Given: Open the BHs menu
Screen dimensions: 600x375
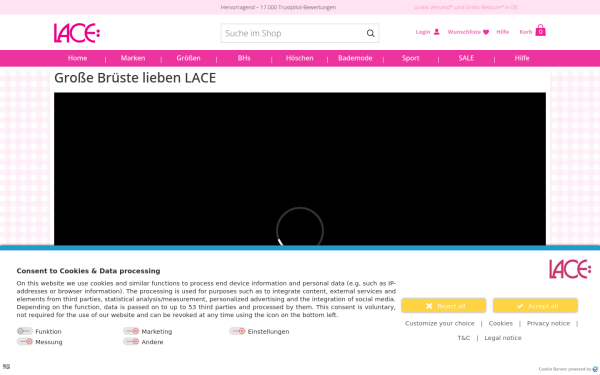Looking at the screenshot, I should click(x=244, y=58).
